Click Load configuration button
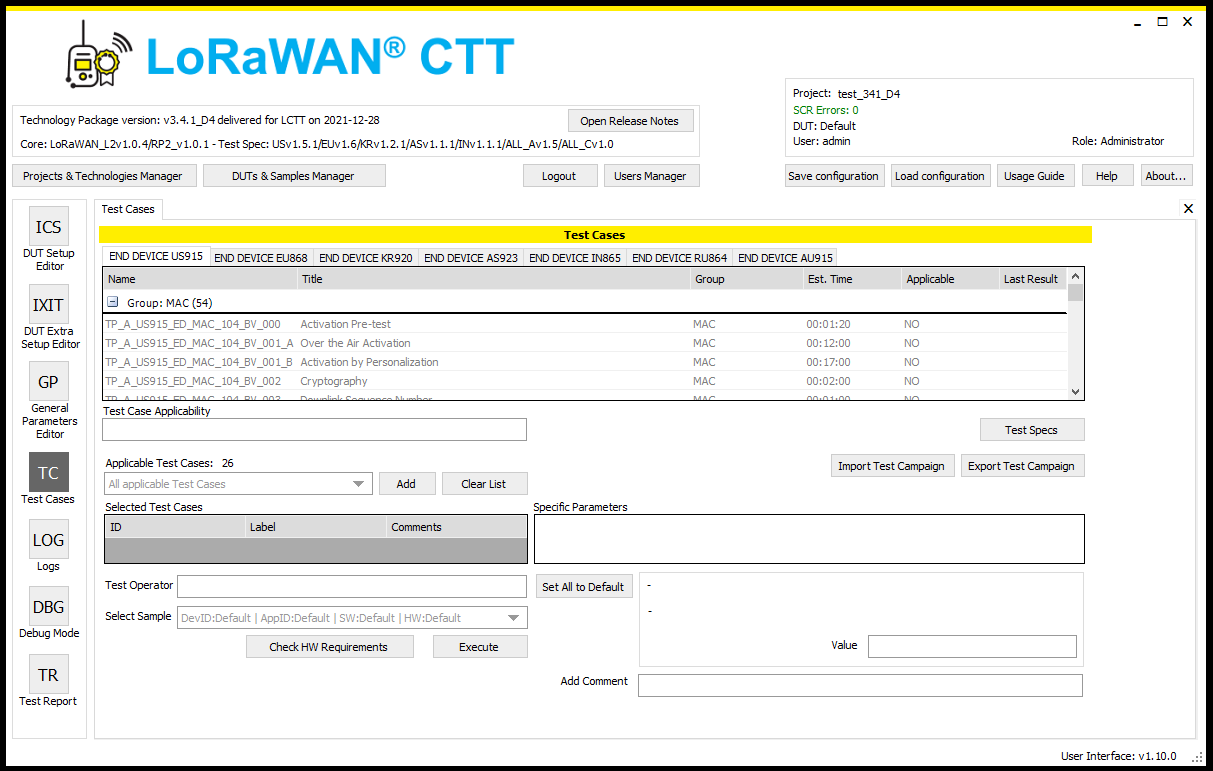The height and width of the screenshot is (771, 1213). (940, 176)
